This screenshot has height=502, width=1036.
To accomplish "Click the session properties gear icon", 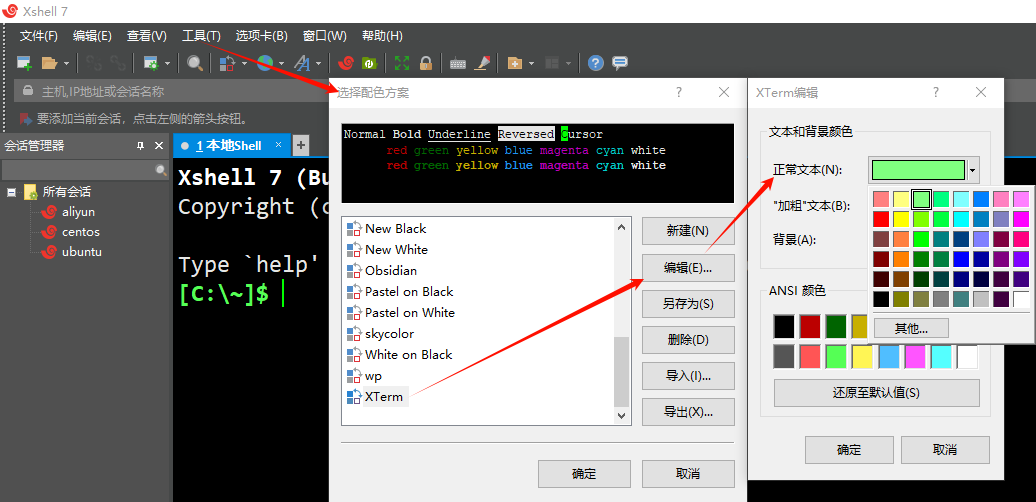I will point(151,63).
